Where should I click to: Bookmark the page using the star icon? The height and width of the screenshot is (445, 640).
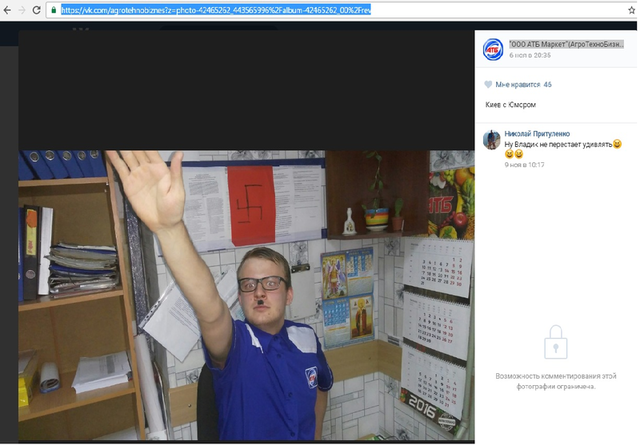tap(630, 10)
